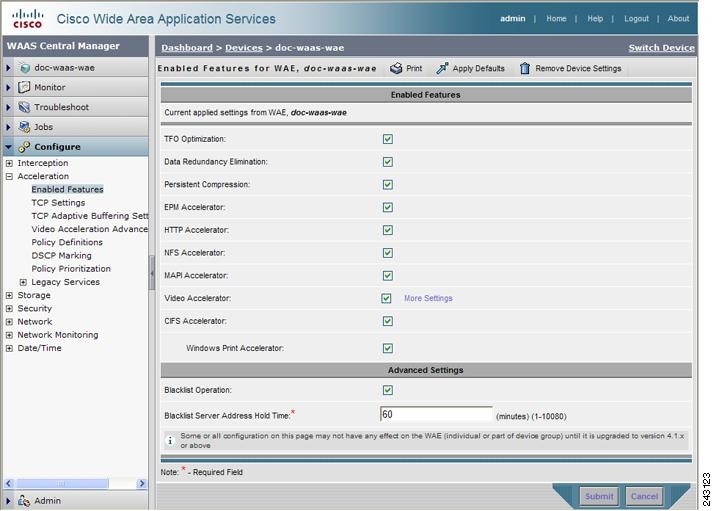Expand the Storage tree node
The height and width of the screenshot is (511, 712).
coord(9,295)
